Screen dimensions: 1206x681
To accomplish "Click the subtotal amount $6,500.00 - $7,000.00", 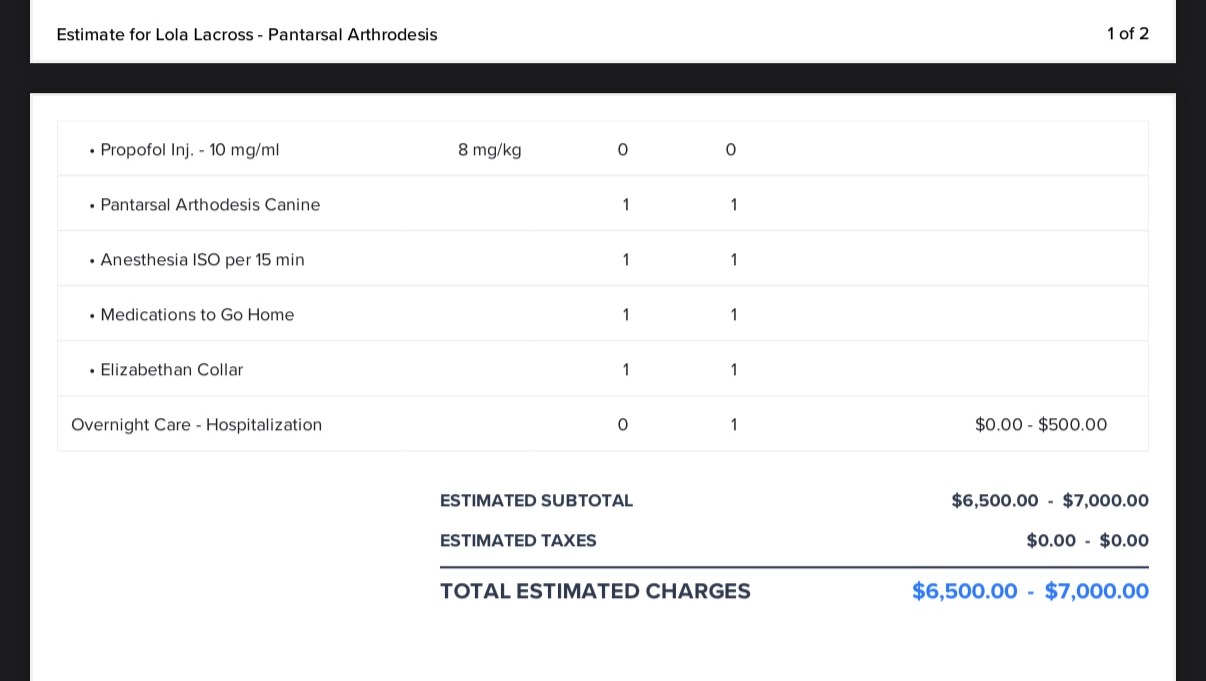I will [x=1050, y=501].
